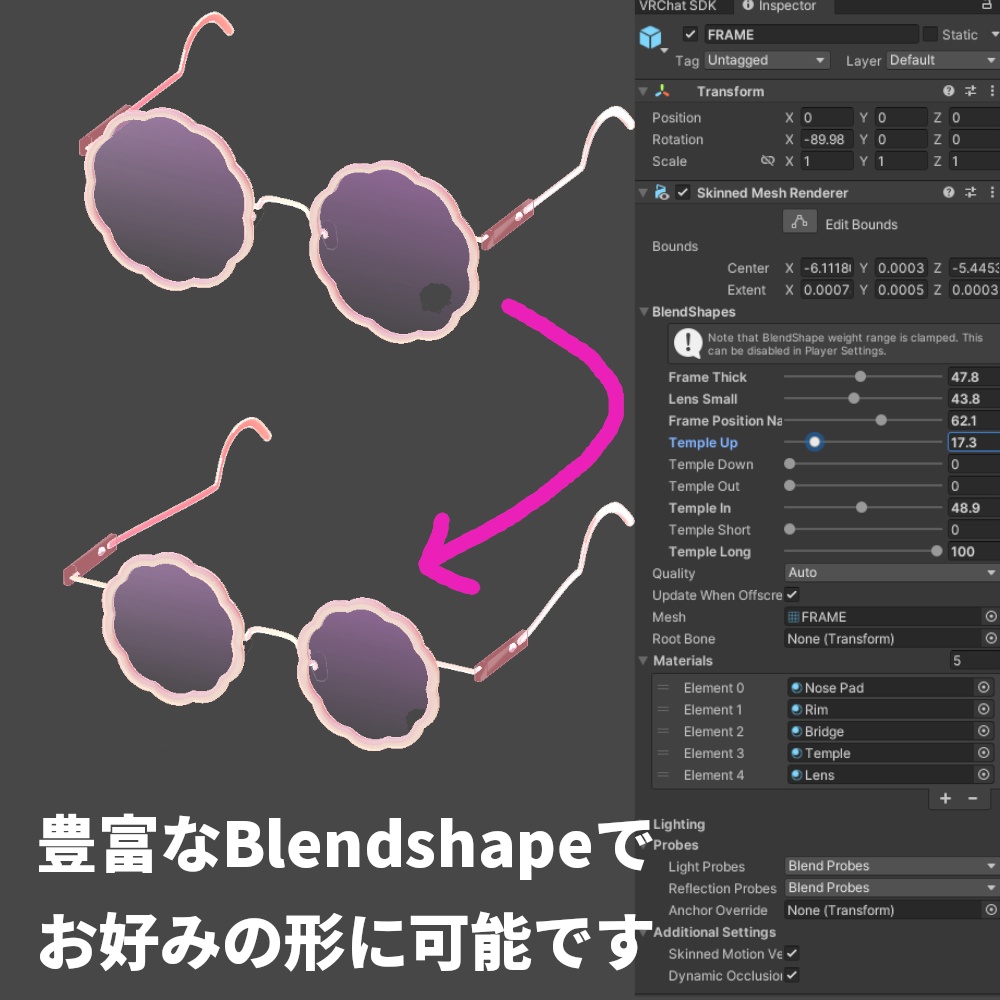Disable the Skinned Mesh Renderer component checkbox
The image size is (1000, 1000).
pyautogui.click(x=683, y=192)
